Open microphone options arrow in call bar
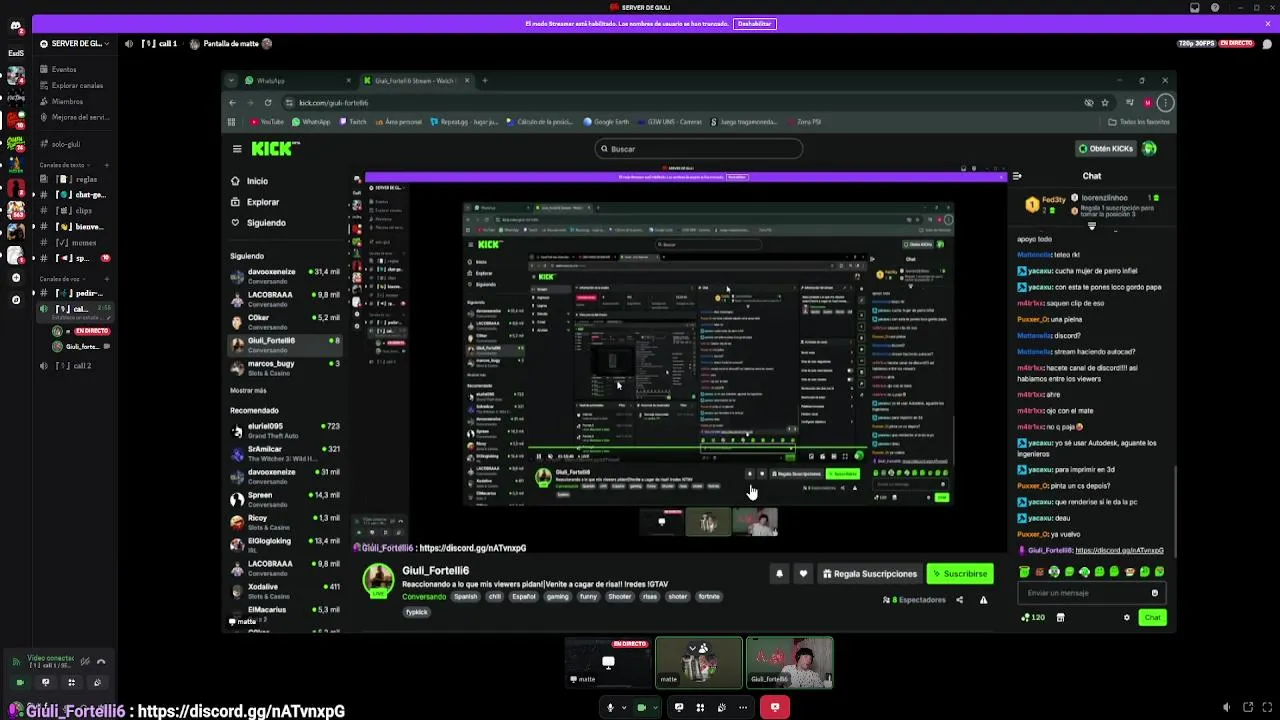 (623, 707)
